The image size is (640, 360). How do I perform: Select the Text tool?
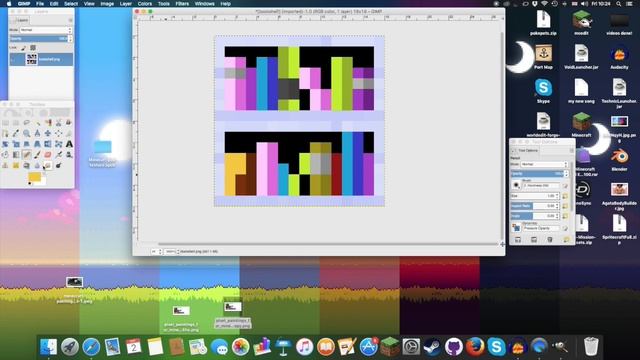pos(69,144)
